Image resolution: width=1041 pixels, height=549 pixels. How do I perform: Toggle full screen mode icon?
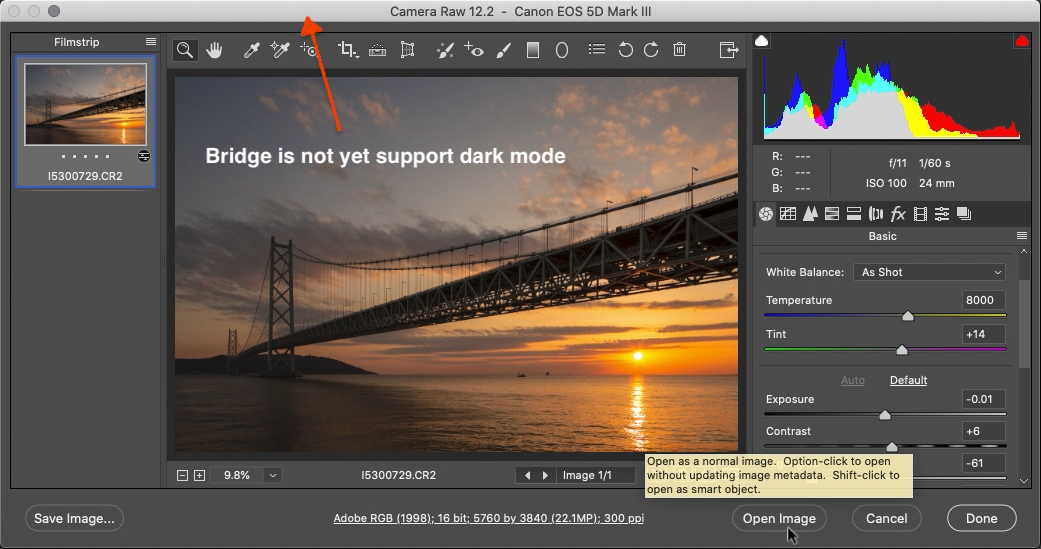(728, 50)
